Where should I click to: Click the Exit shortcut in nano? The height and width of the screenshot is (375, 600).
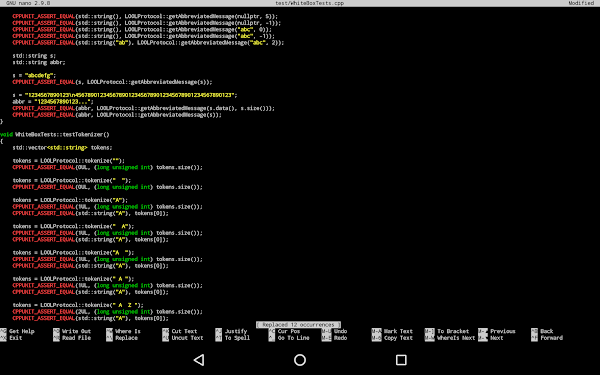(x=11, y=338)
